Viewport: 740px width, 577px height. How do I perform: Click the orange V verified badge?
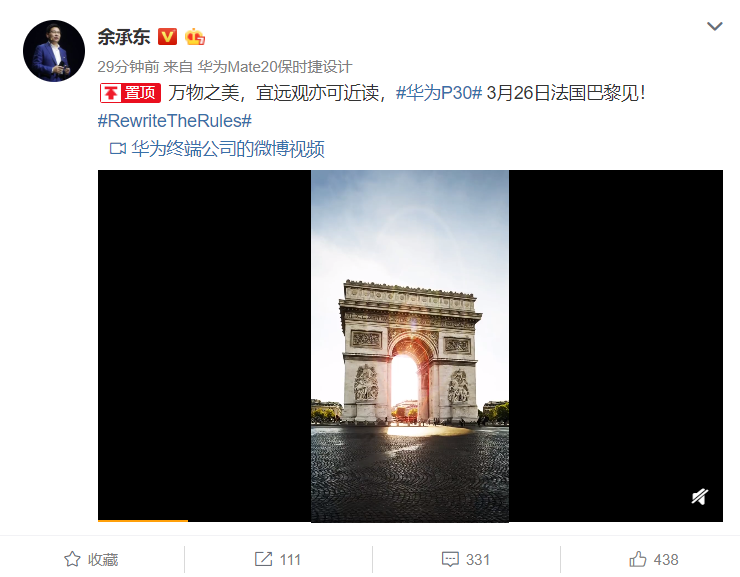pos(167,37)
